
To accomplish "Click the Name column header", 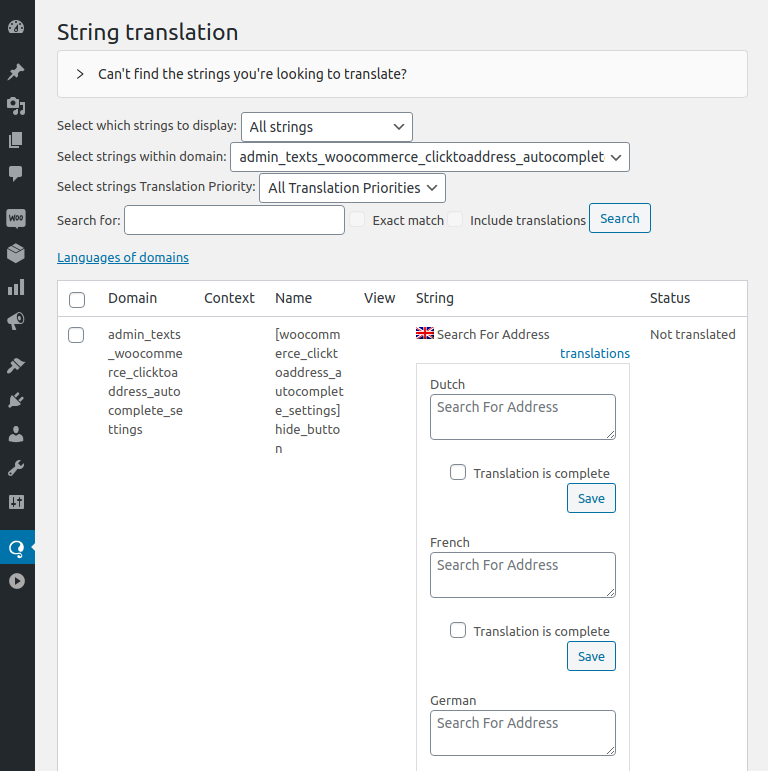I will [x=294, y=298].
